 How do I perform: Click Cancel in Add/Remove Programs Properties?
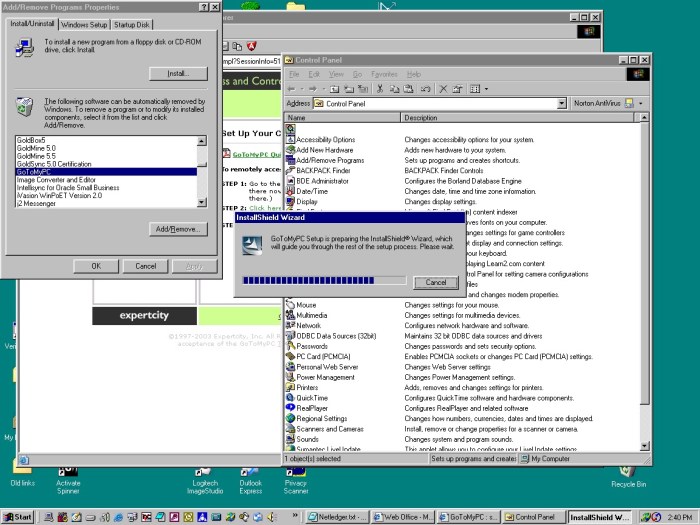[146, 266]
